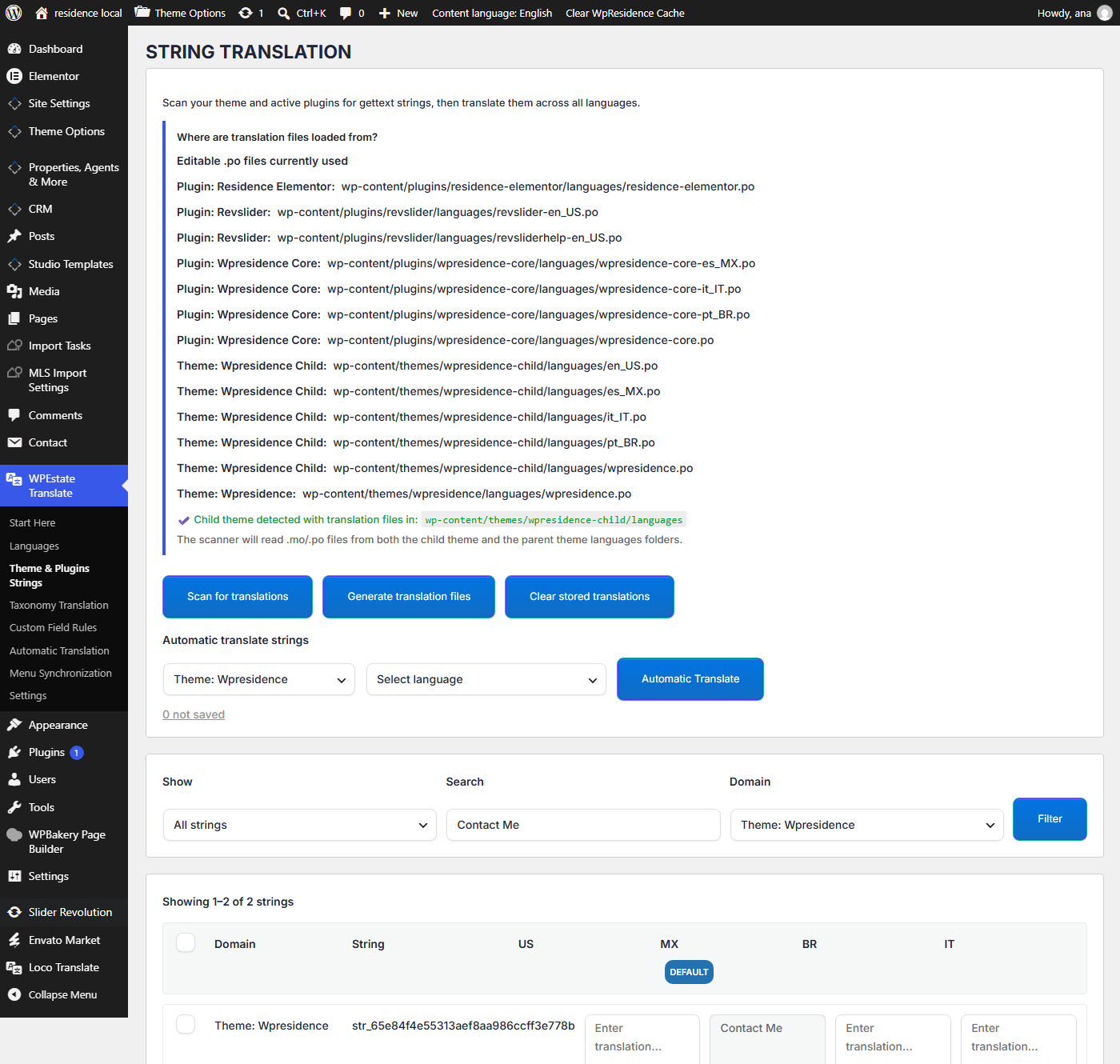This screenshot has width=1120, height=1064.
Task: Click the WPEstate Translate icon
Action: pyautogui.click(x=14, y=479)
